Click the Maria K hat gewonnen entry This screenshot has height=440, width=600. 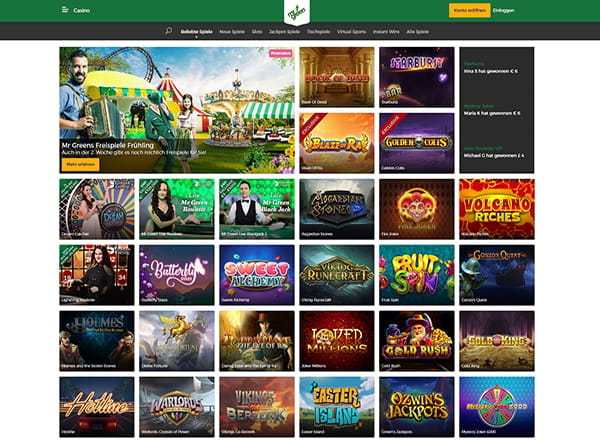[491, 113]
